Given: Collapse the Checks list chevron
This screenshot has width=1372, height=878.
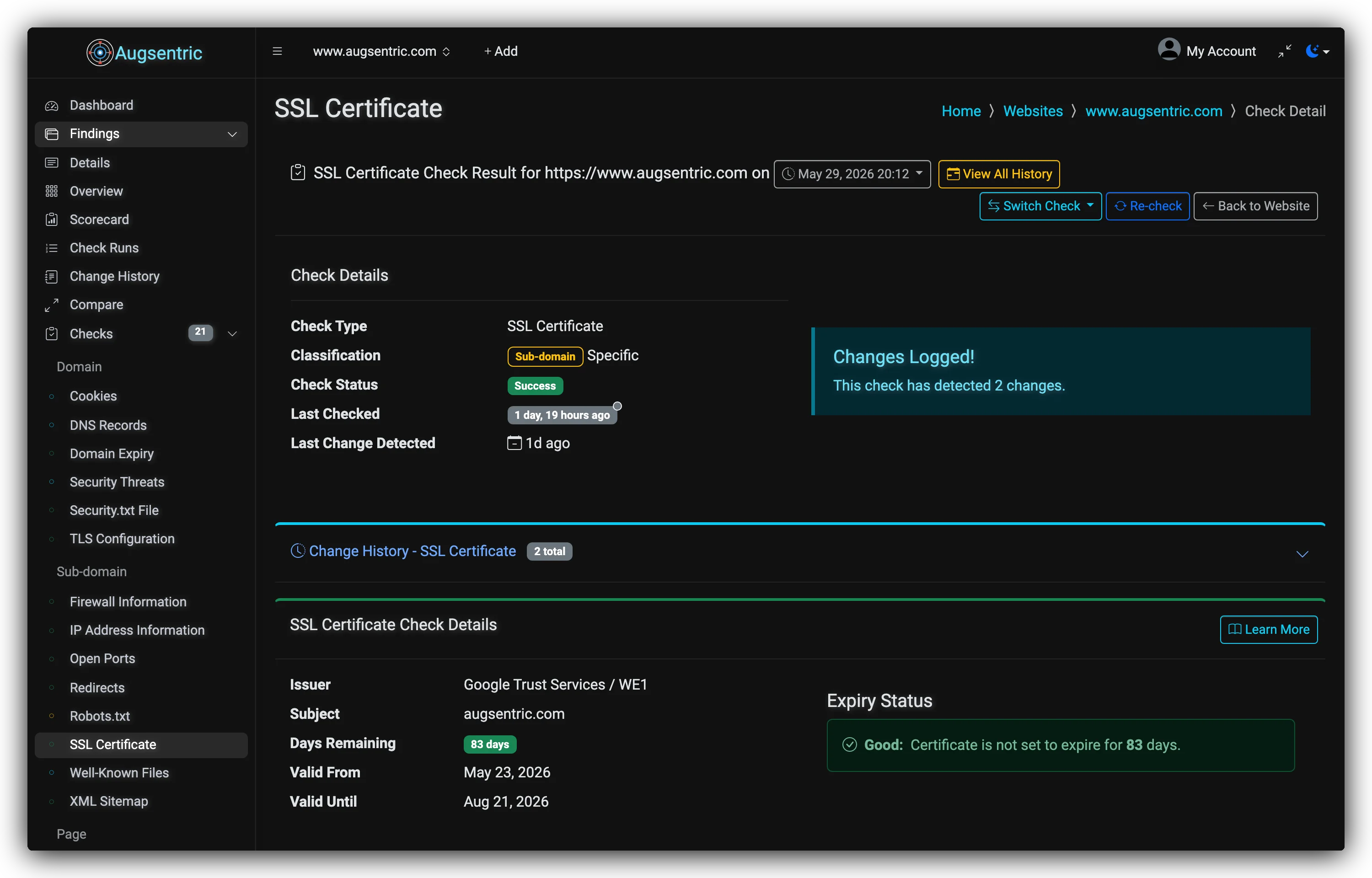Looking at the screenshot, I should click(232, 333).
